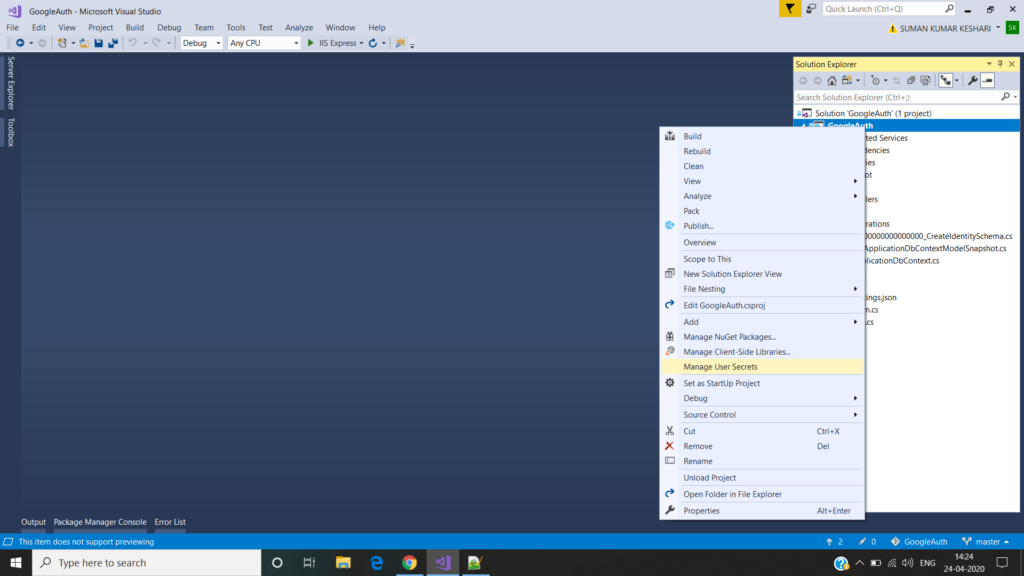The image size is (1024, 576).
Task: Open the Toolbox side tab
Action: [x=10, y=132]
